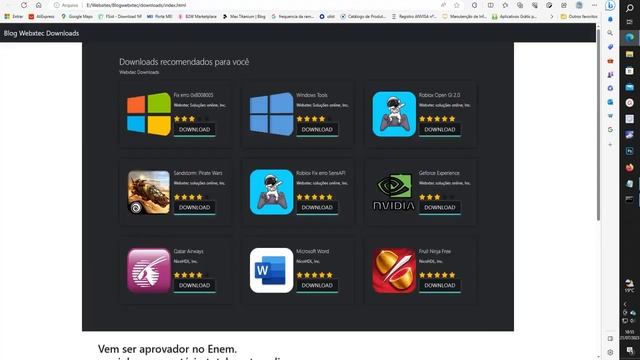Toggle read aloud icon in address bar
Image resolution: width=640 pixels, height=360 pixels.
tap(443, 5)
